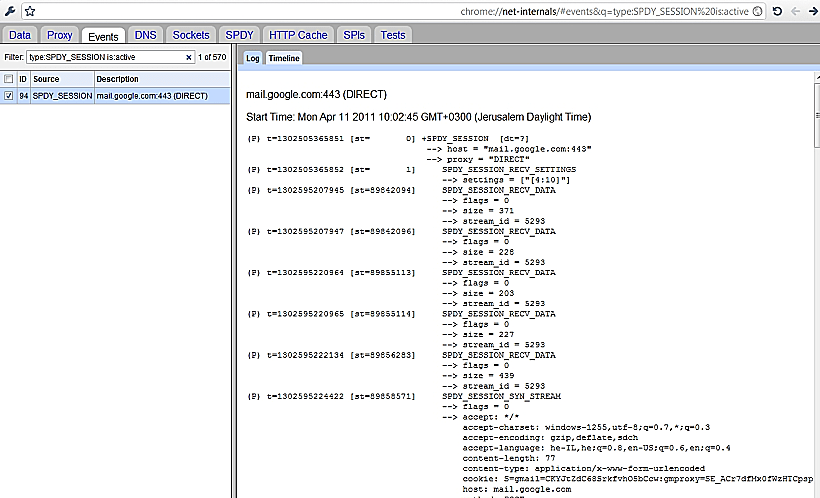
Task: Open the Proxy tab
Action: (x=59, y=35)
